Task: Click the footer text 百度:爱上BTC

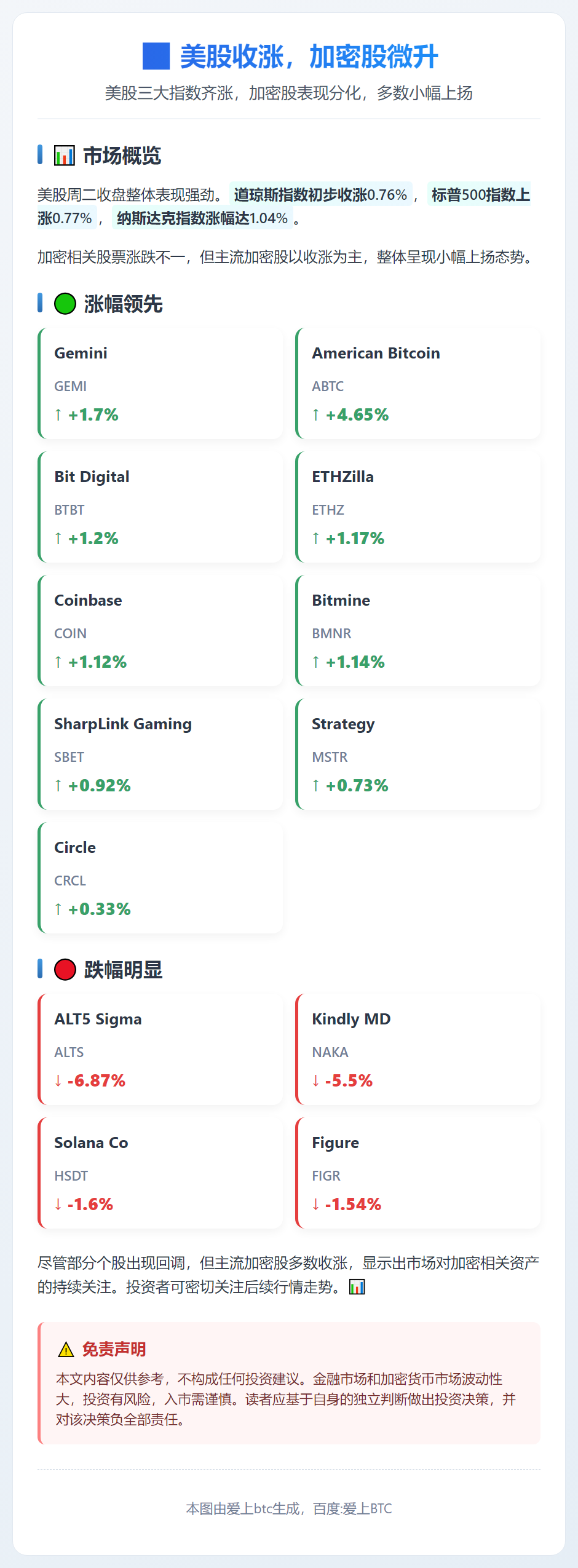Action: (x=352, y=1508)
